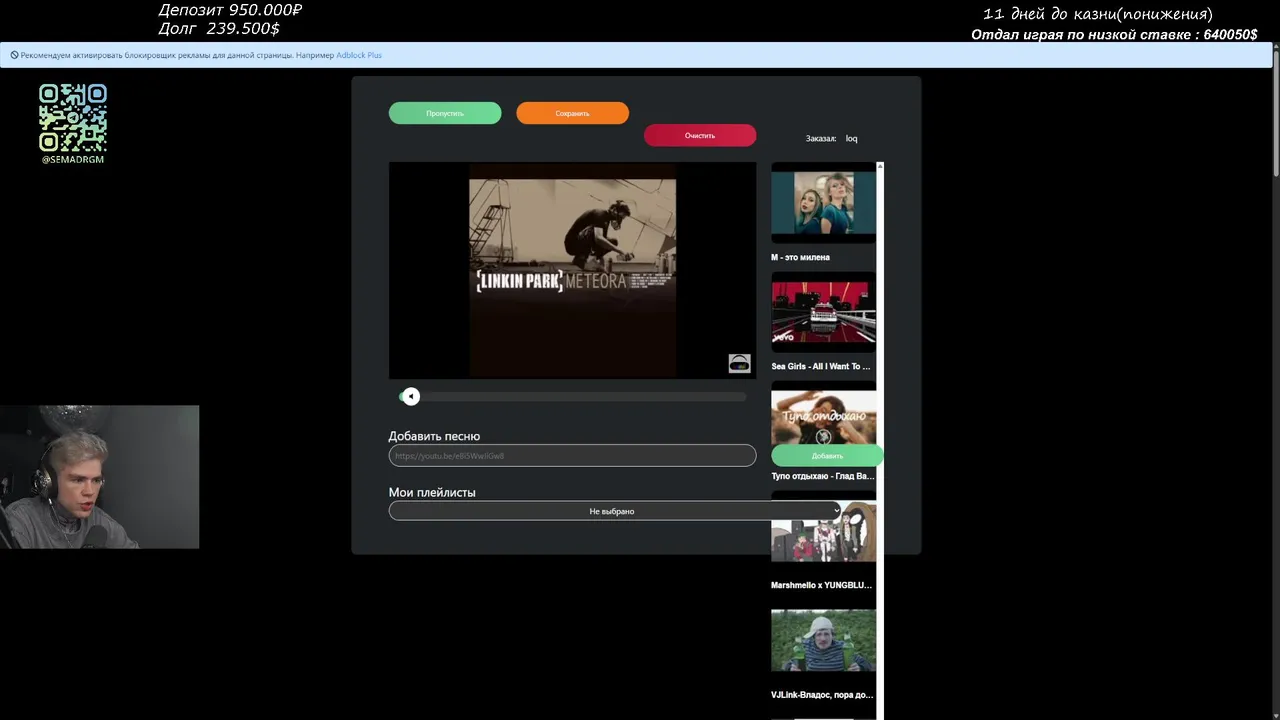
Task: Click the headphones icon in video corner
Action: click(x=739, y=363)
